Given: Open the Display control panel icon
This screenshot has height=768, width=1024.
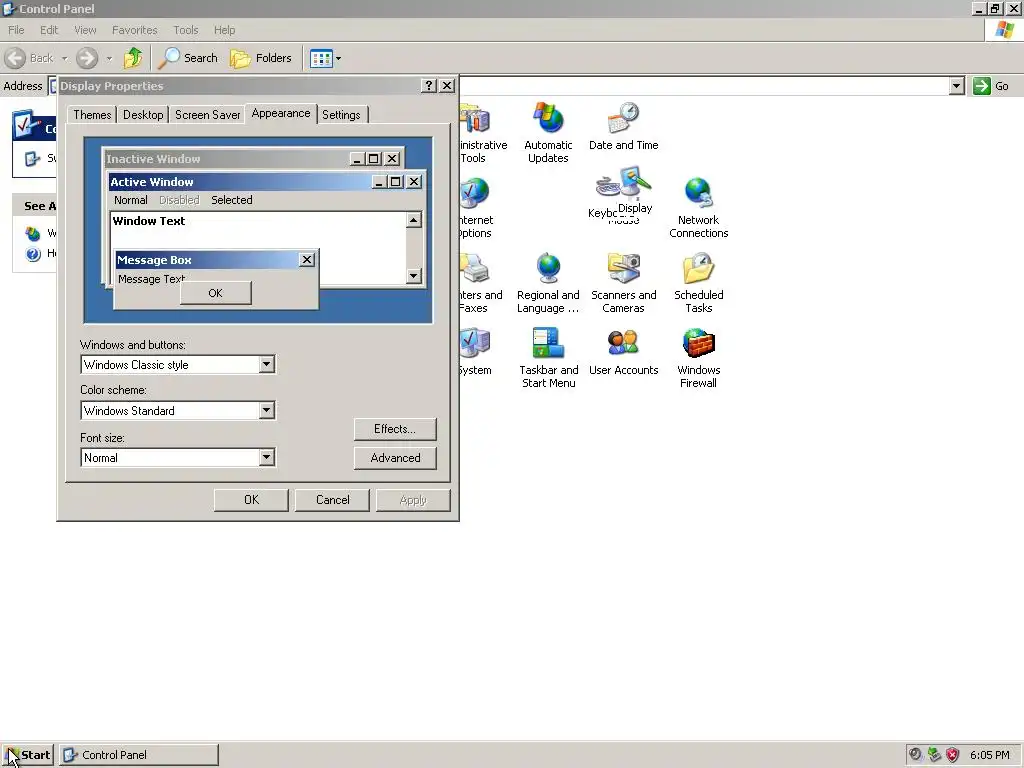Looking at the screenshot, I should (634, 190).
